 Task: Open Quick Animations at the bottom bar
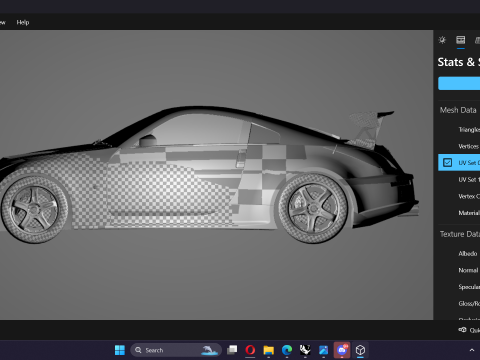(x=469, y=330)
